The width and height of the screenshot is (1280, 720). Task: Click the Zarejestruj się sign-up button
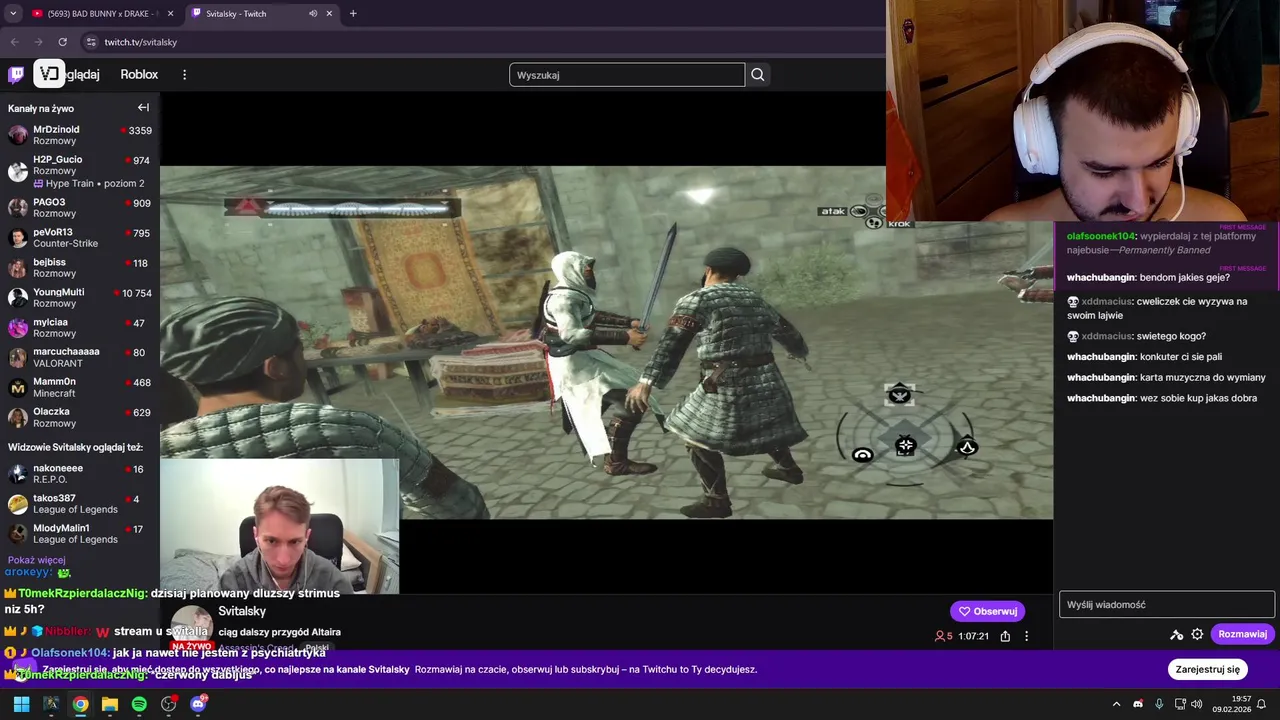coord(1207,669)
